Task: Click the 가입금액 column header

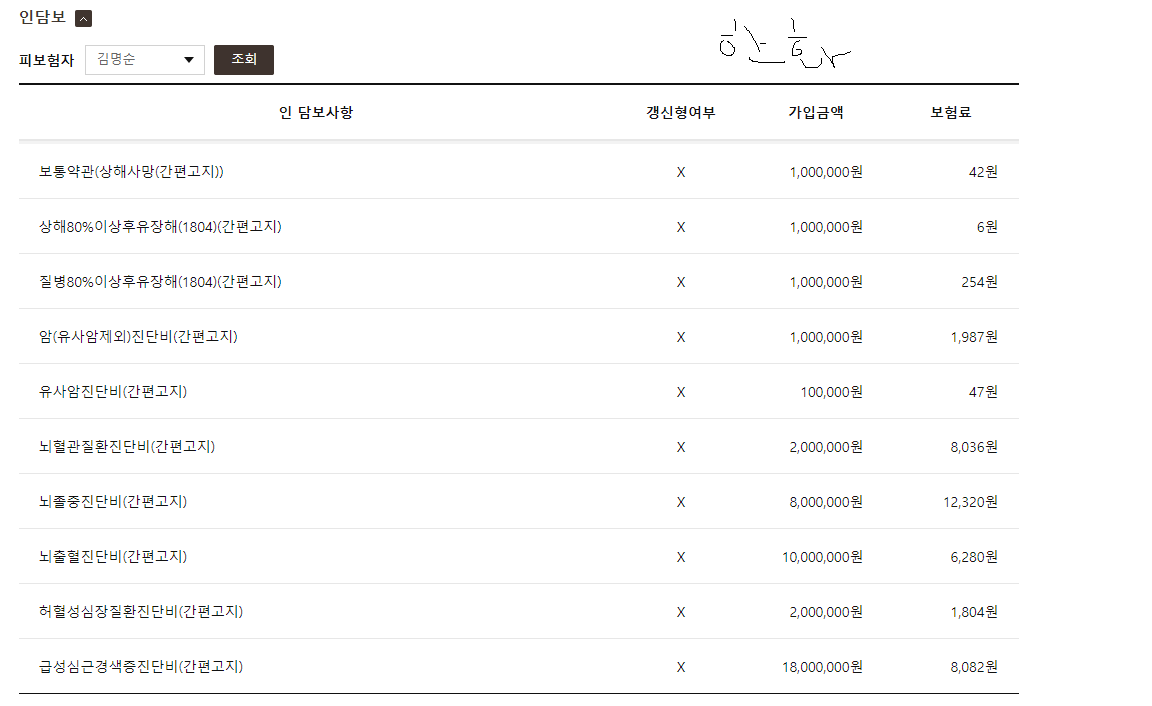Action: click(x=816, y=112)
